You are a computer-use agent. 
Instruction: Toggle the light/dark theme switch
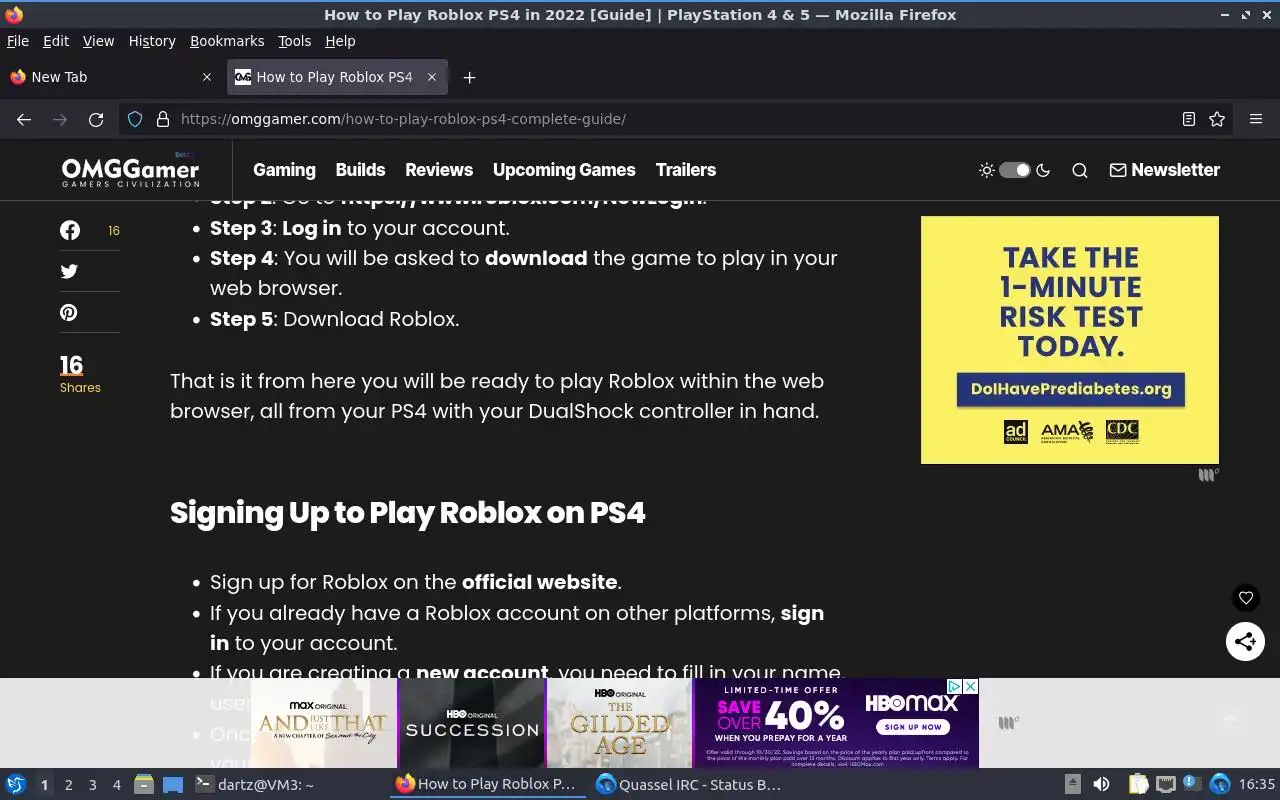(1015, 170)
